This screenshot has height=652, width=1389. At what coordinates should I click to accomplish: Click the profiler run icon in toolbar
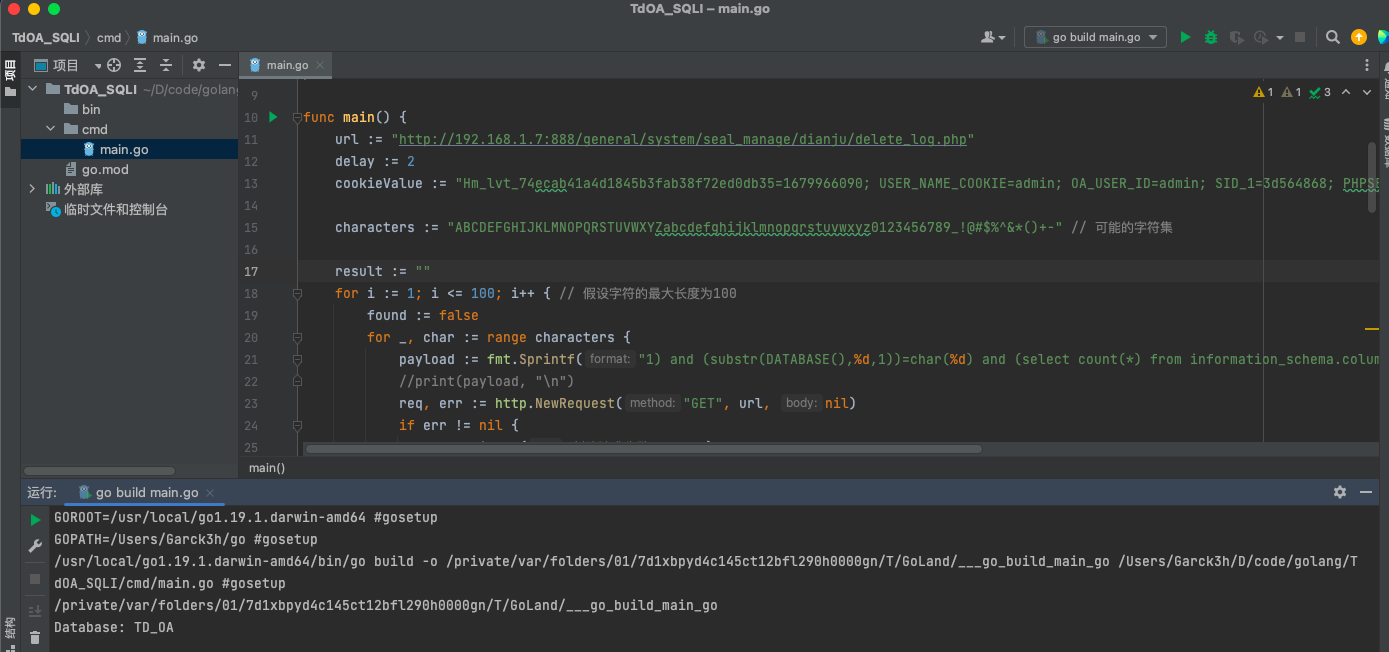tap(1261, 37)
